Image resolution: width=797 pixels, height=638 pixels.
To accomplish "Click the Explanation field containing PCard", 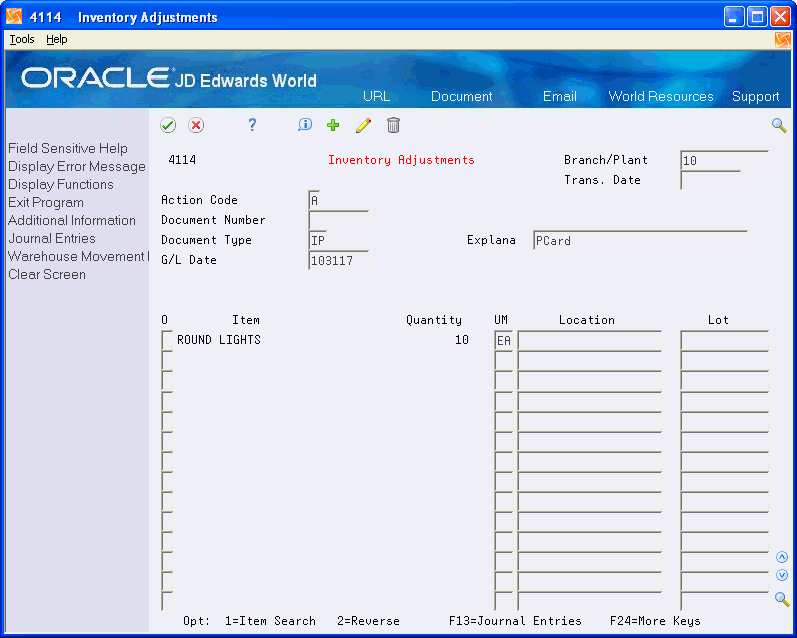I will point(640,240).
